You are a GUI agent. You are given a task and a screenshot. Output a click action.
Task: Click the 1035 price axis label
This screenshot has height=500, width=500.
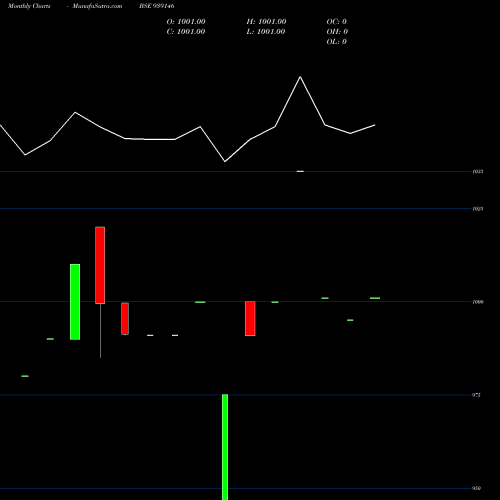pyautogui.click(x=478, y=171)
